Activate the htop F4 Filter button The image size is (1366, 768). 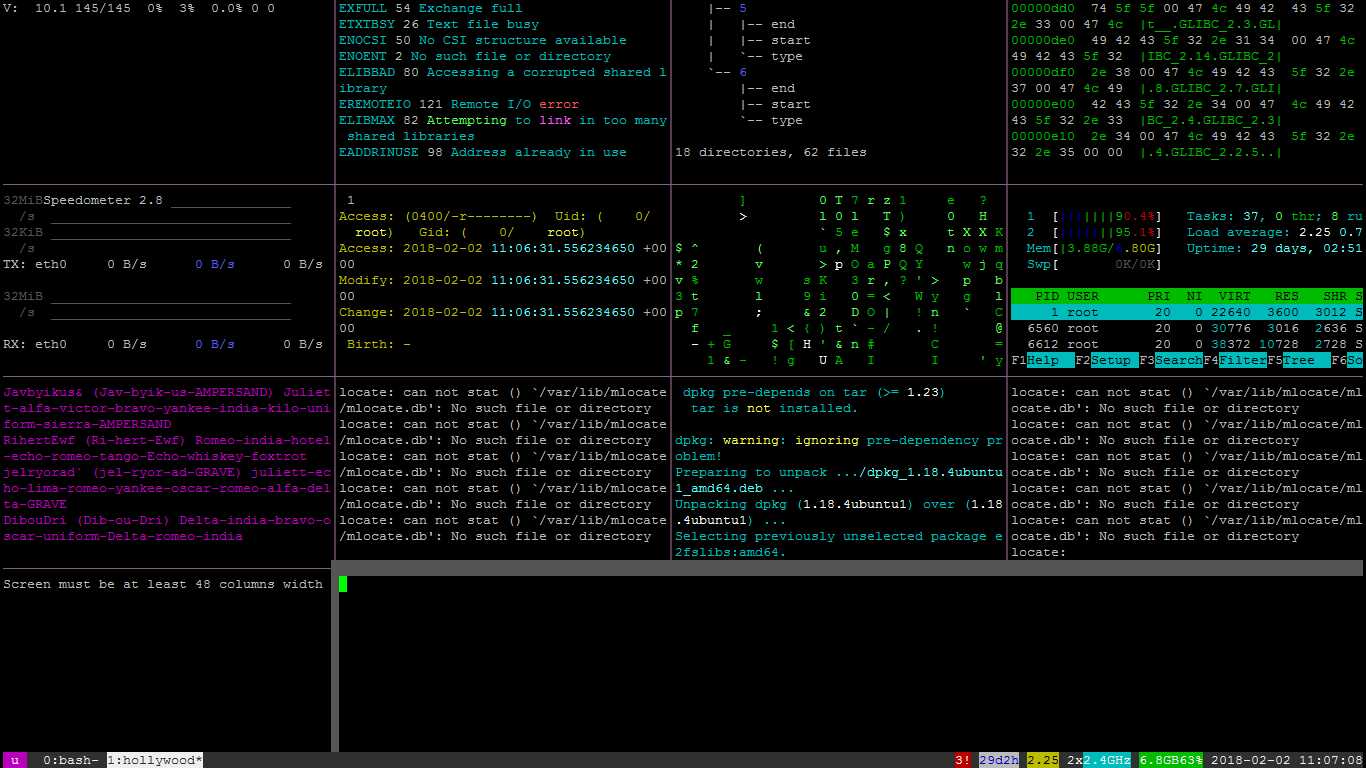pos(1235,360)
